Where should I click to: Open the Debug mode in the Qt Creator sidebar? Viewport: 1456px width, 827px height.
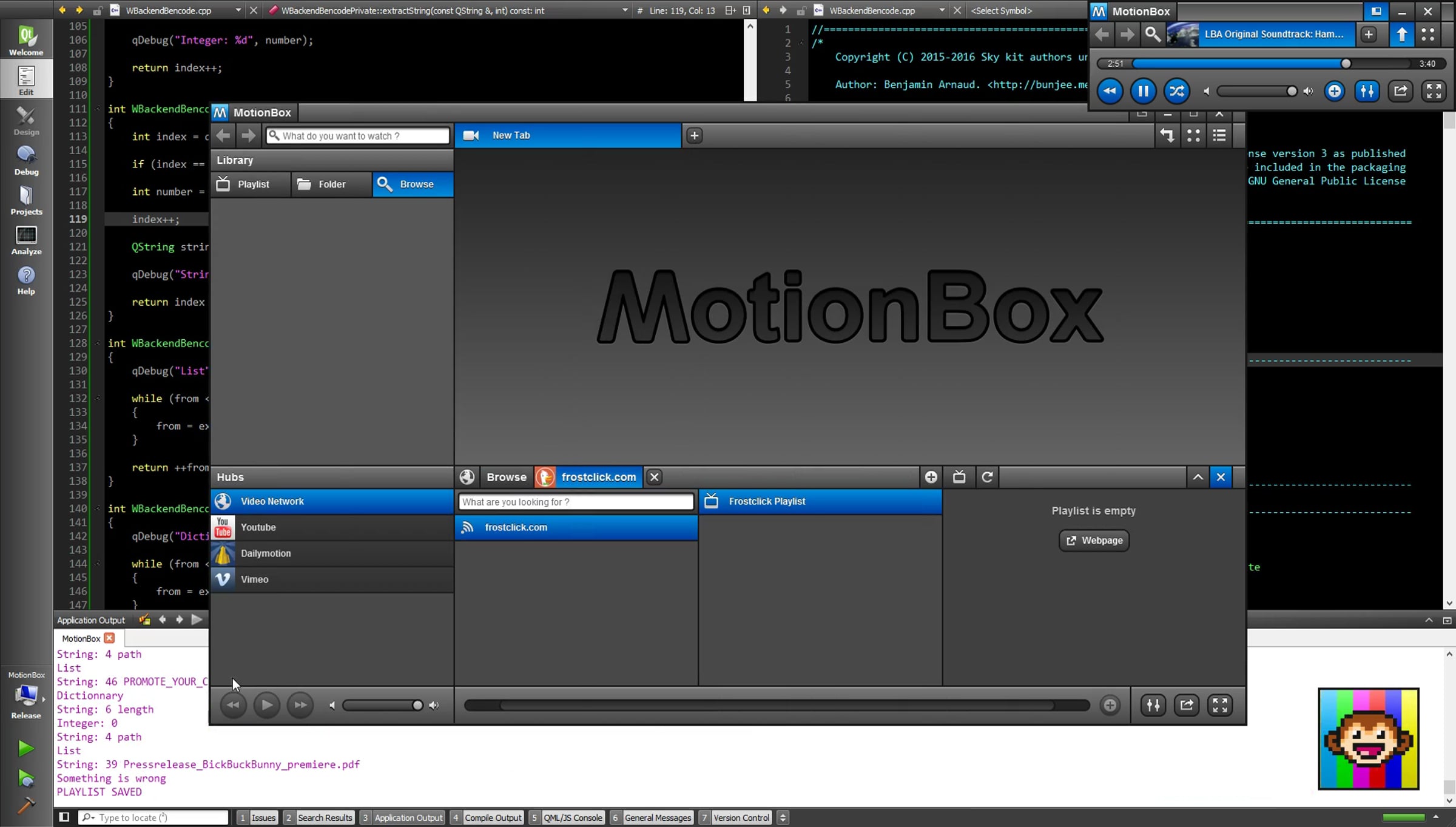point(26,161)
